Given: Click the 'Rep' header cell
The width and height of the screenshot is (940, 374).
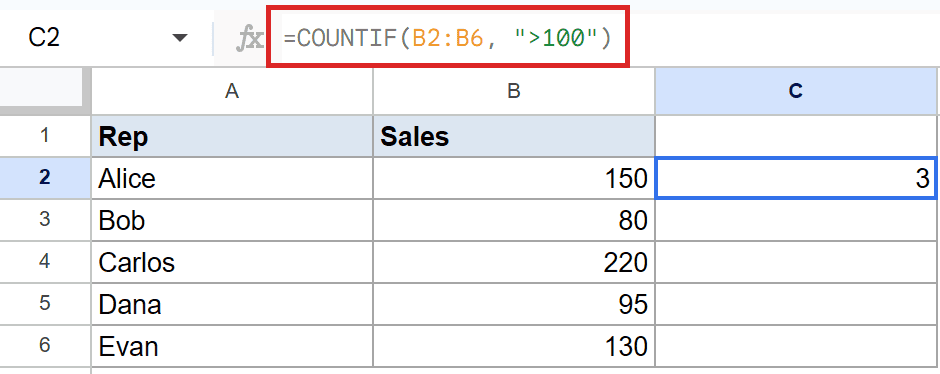Looking at the screenshot, I should coord(232,136).
